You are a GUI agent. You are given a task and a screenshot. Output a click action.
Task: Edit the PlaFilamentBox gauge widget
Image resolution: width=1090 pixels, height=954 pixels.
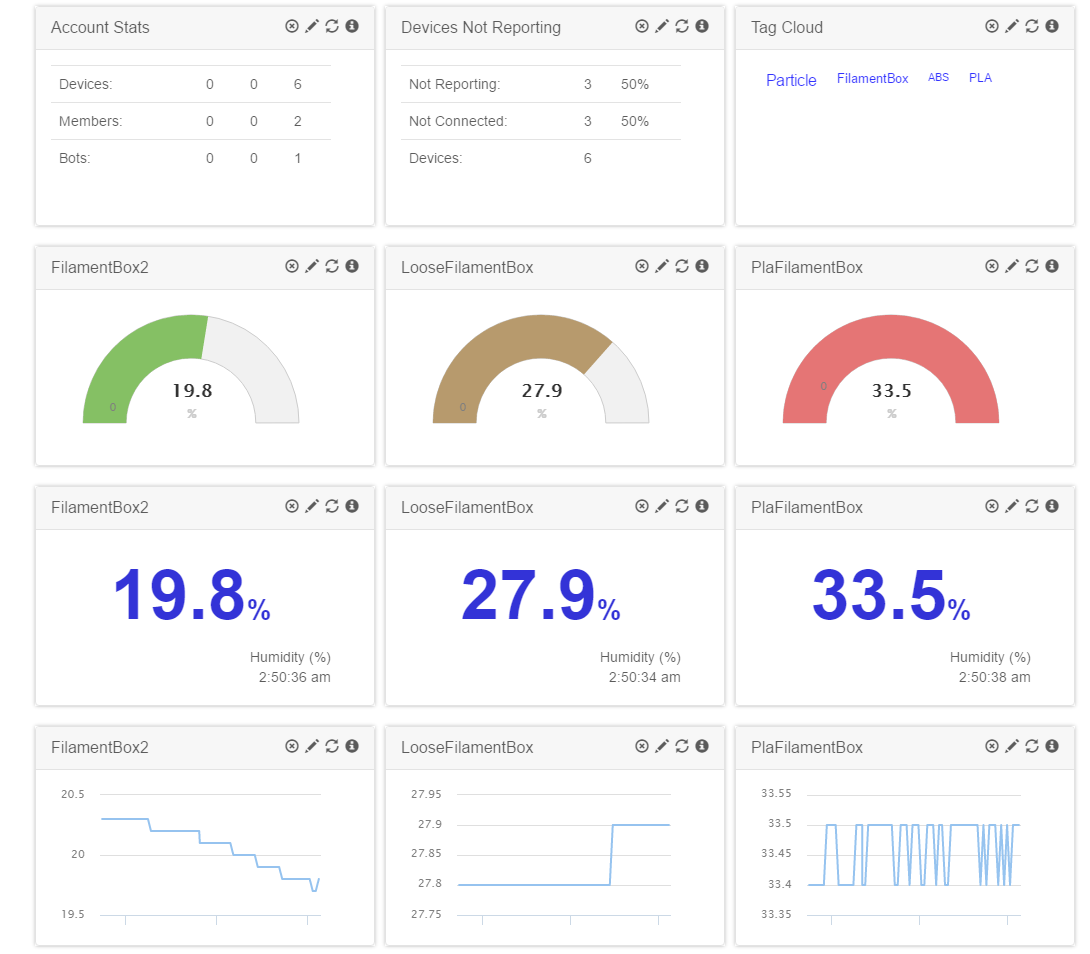(x=1011, y=266)
